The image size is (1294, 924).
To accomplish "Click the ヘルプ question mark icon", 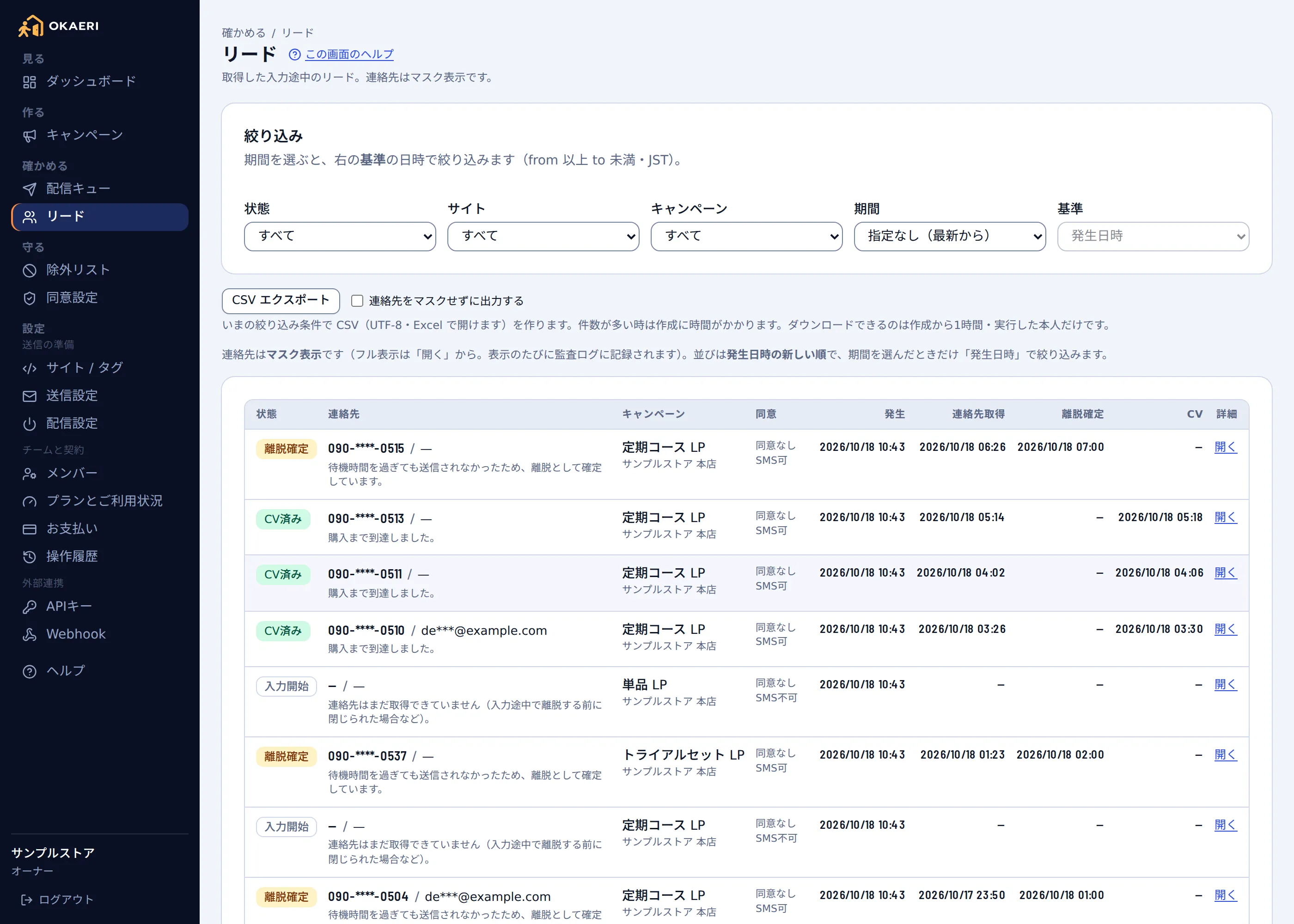I will pyautogui.click(x=30, y=671).
